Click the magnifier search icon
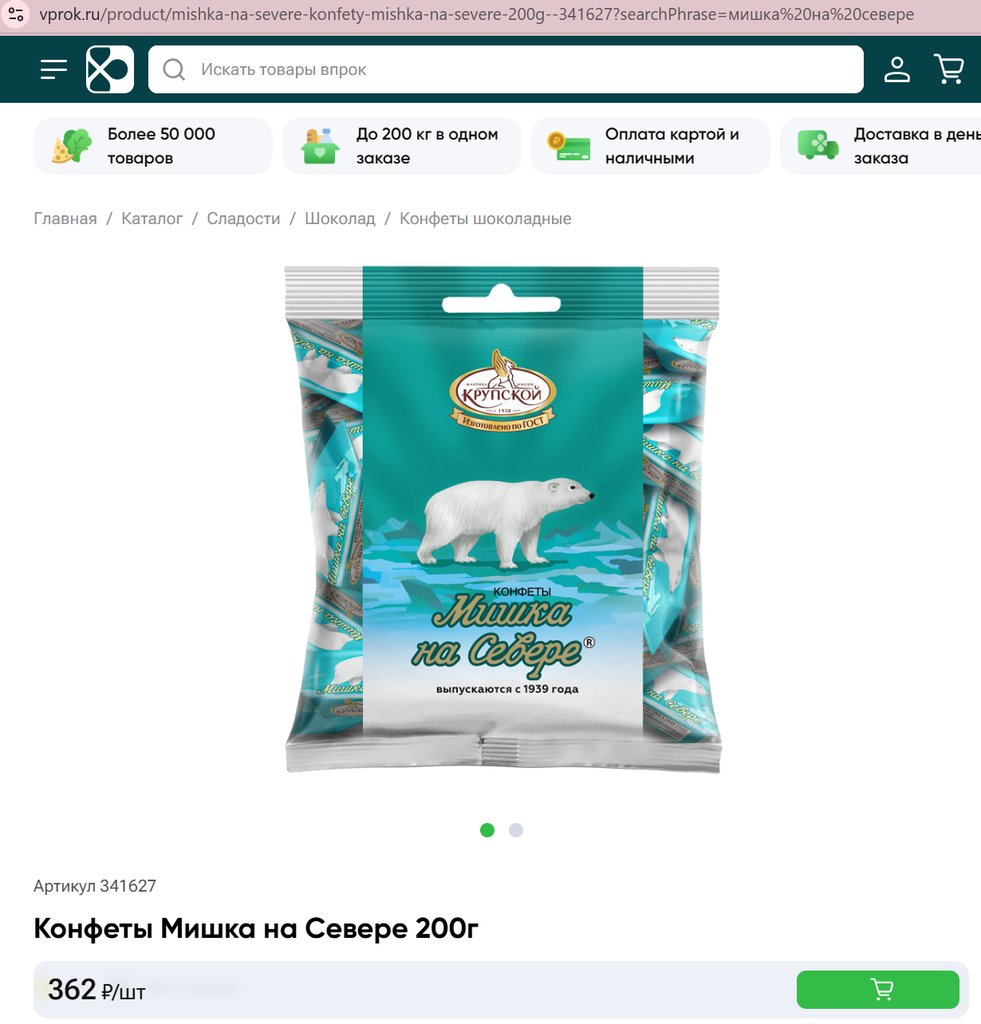 (x=174, y=69)
